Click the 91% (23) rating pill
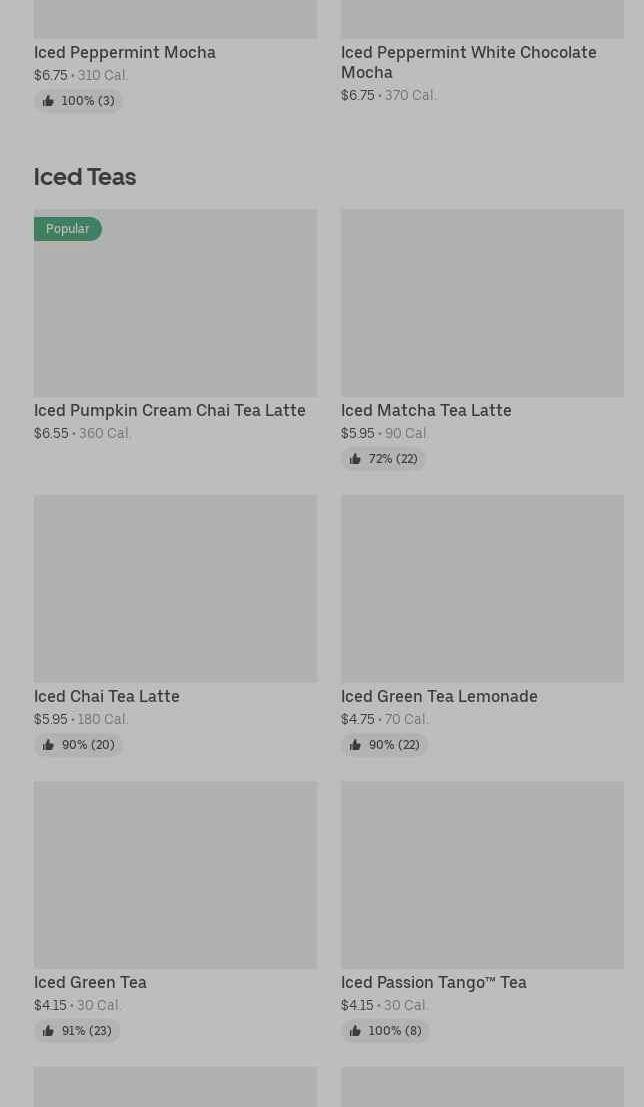This screenshot has width=644, height=1107. 77,1031
